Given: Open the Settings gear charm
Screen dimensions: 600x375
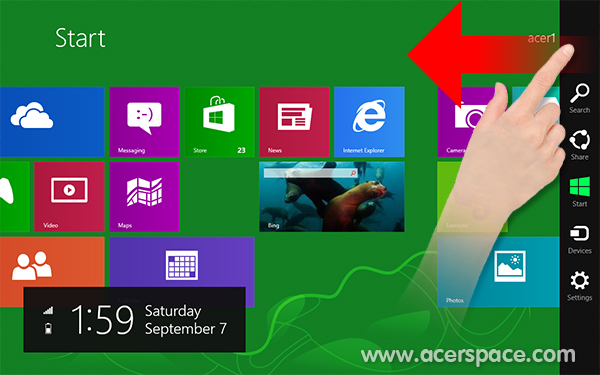Looking at the screenshot, I should click(x=579, y=286).
